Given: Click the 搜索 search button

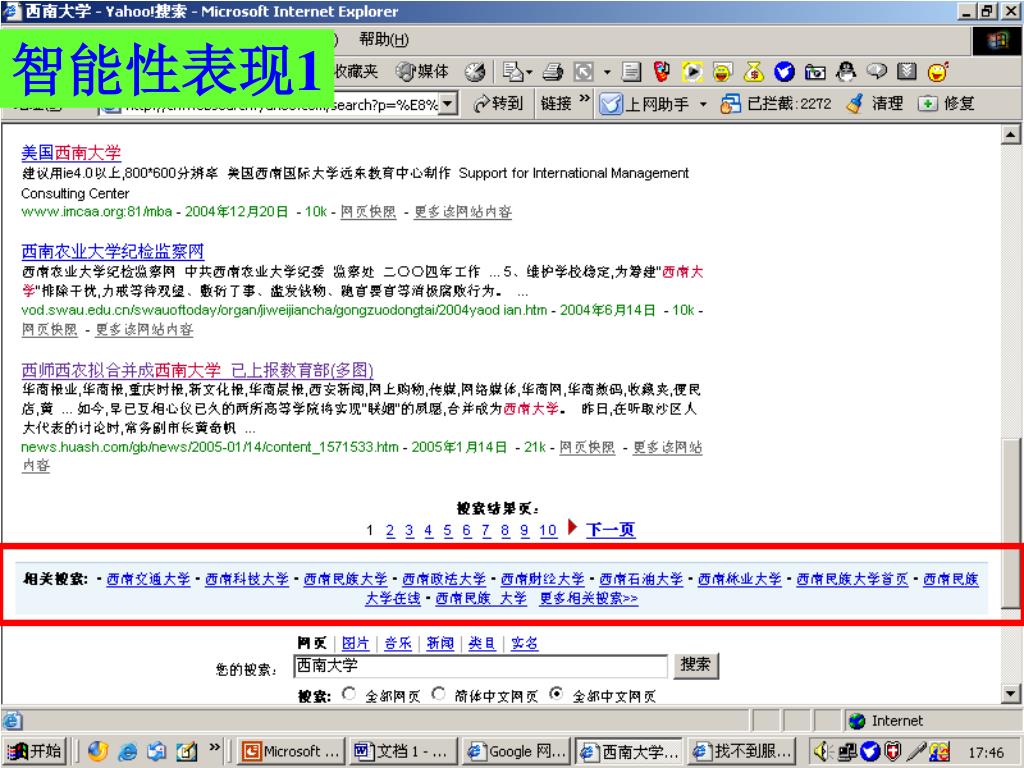Looking at the screenshot, I should (x=696, y=665).
